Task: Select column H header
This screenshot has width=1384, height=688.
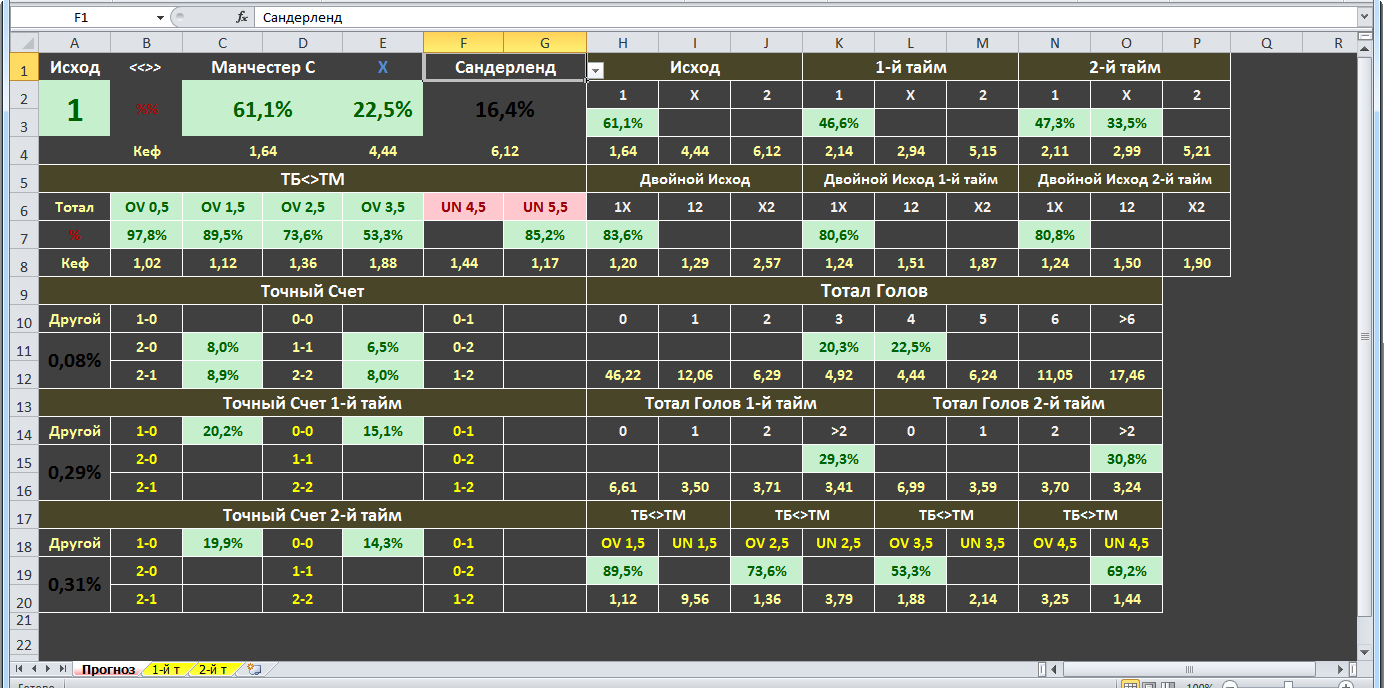Action: (623, 43)
